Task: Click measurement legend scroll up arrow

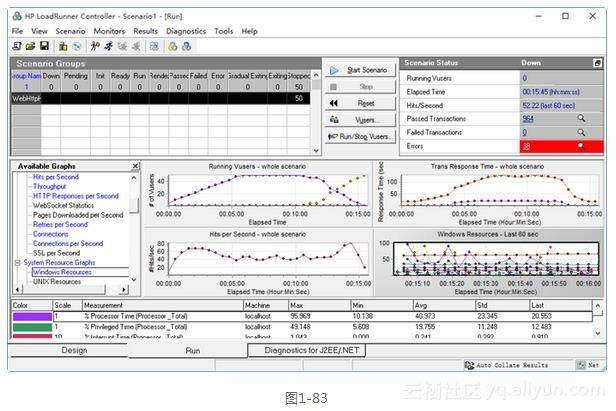Action: tap(598, 306)
